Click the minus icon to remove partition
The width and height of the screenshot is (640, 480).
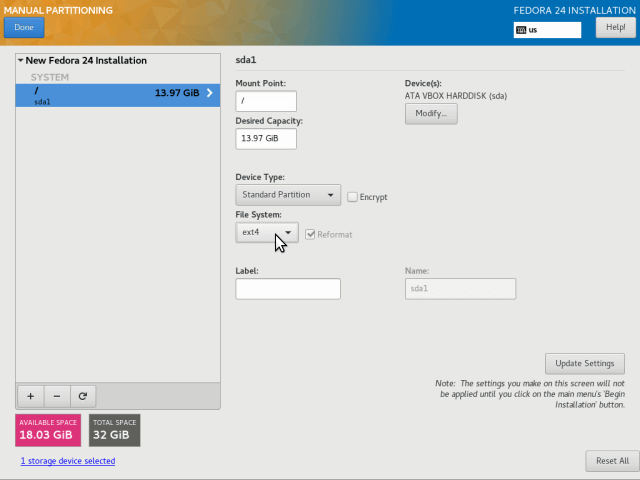pos(57,396)
